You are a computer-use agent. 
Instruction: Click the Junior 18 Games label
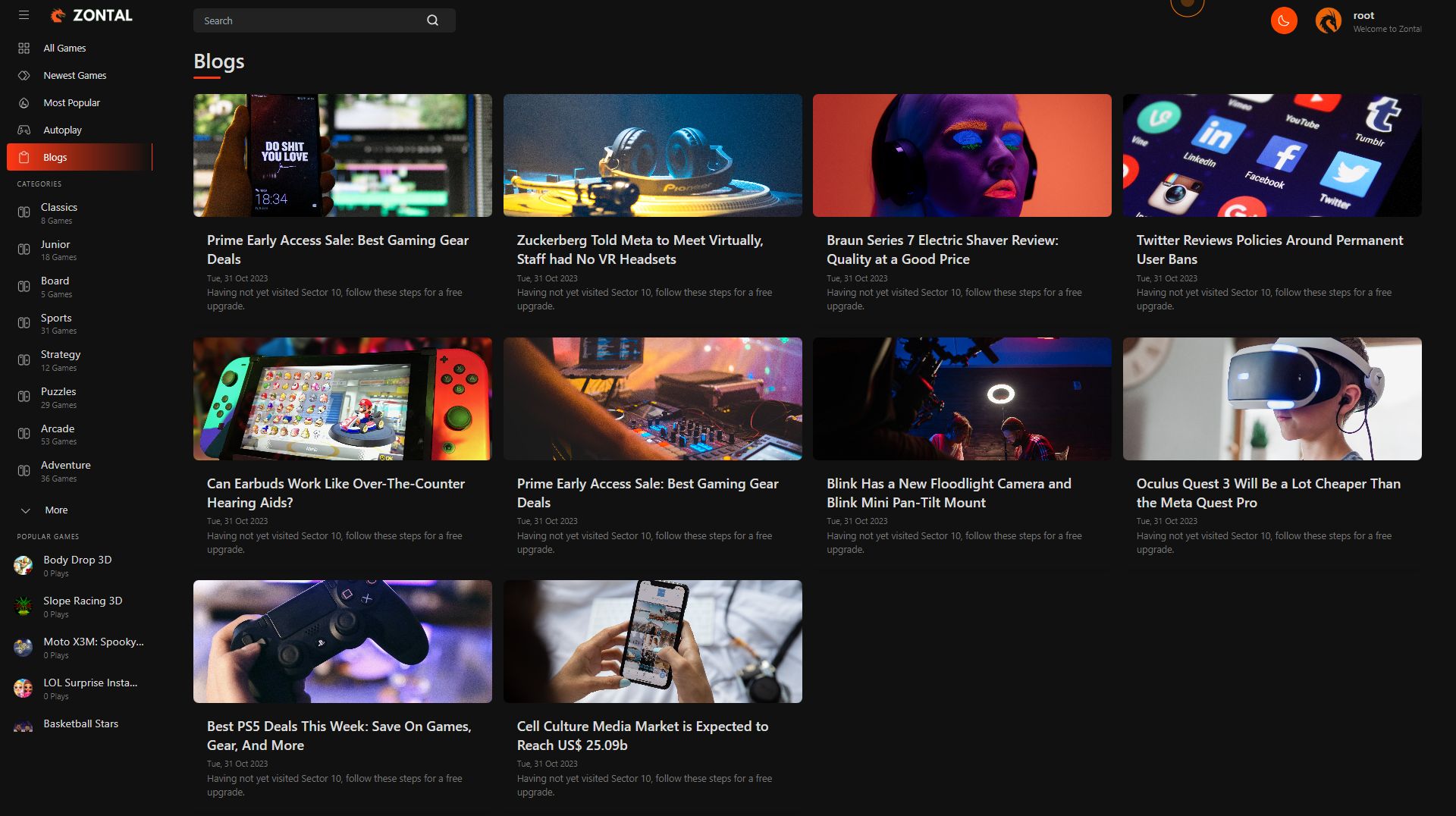58,250
